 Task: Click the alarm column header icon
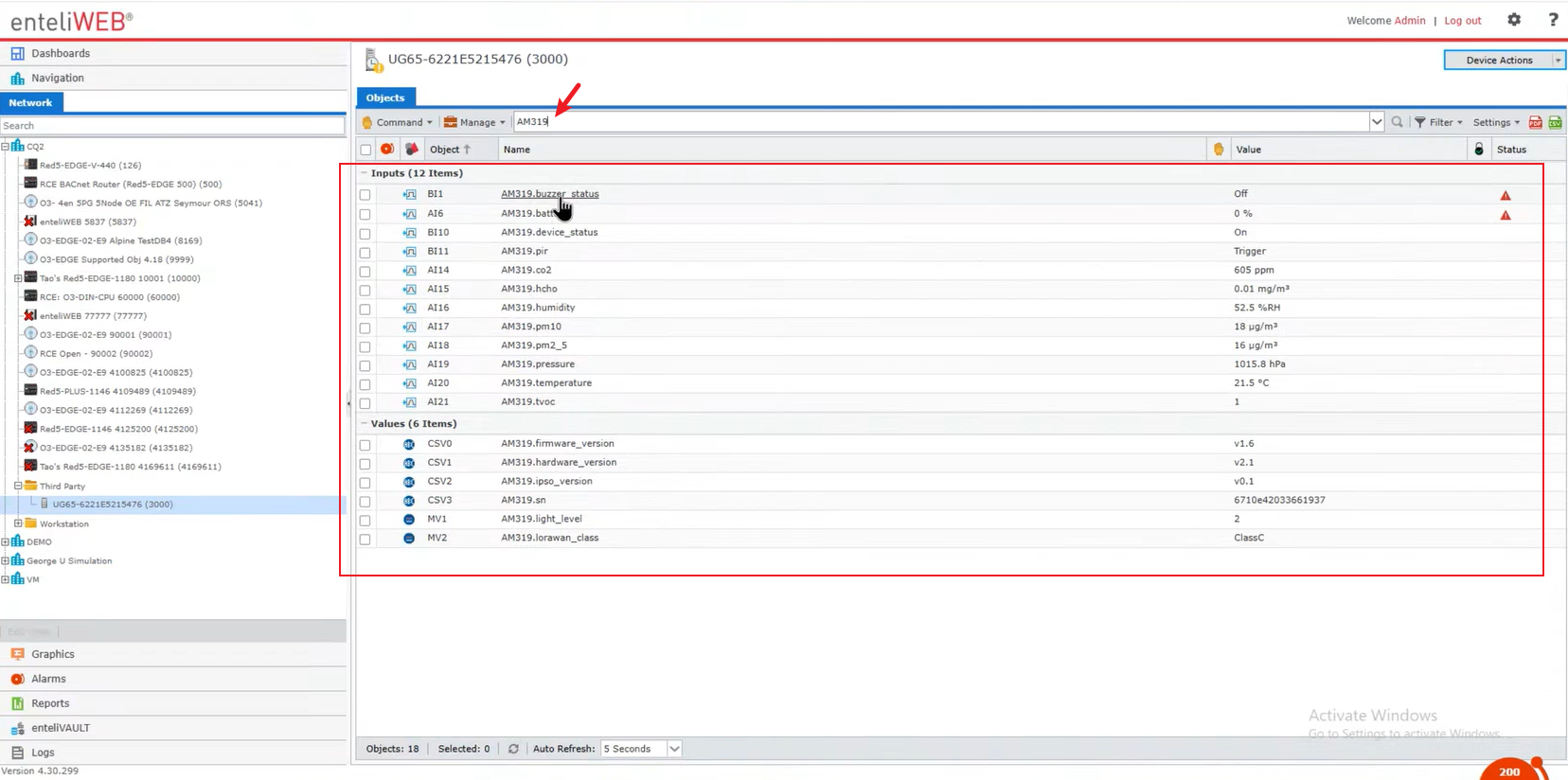tap(387, 150)
